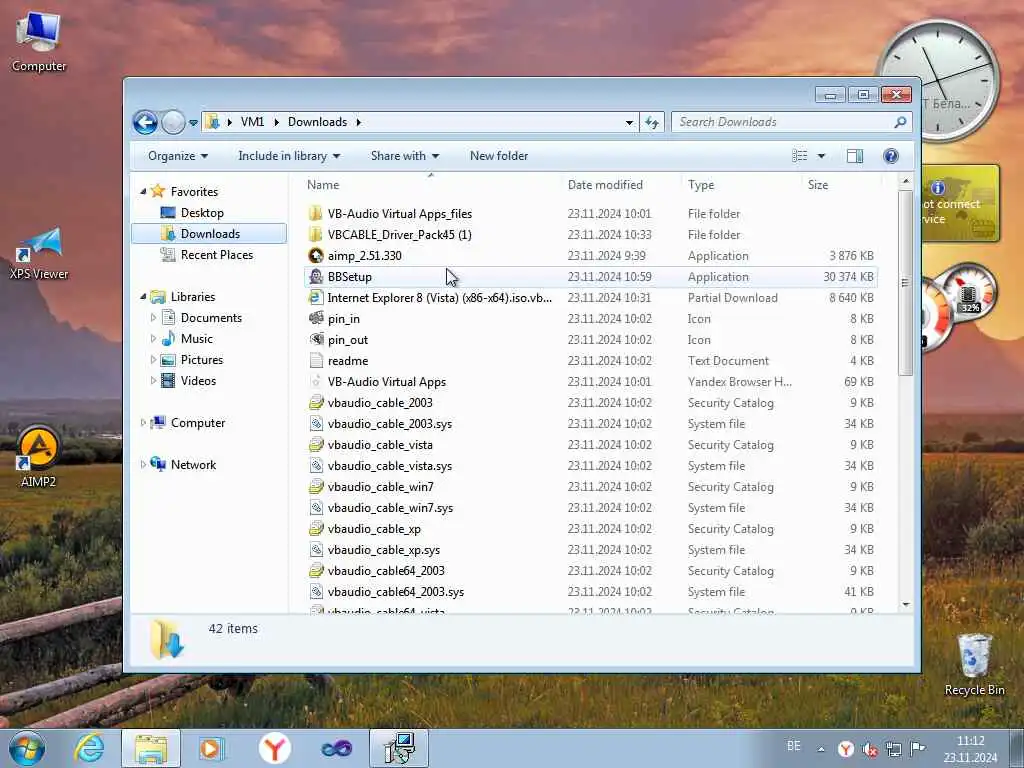Select the vbaudio_cable_2003 security catalog icon

coord(315,403)
